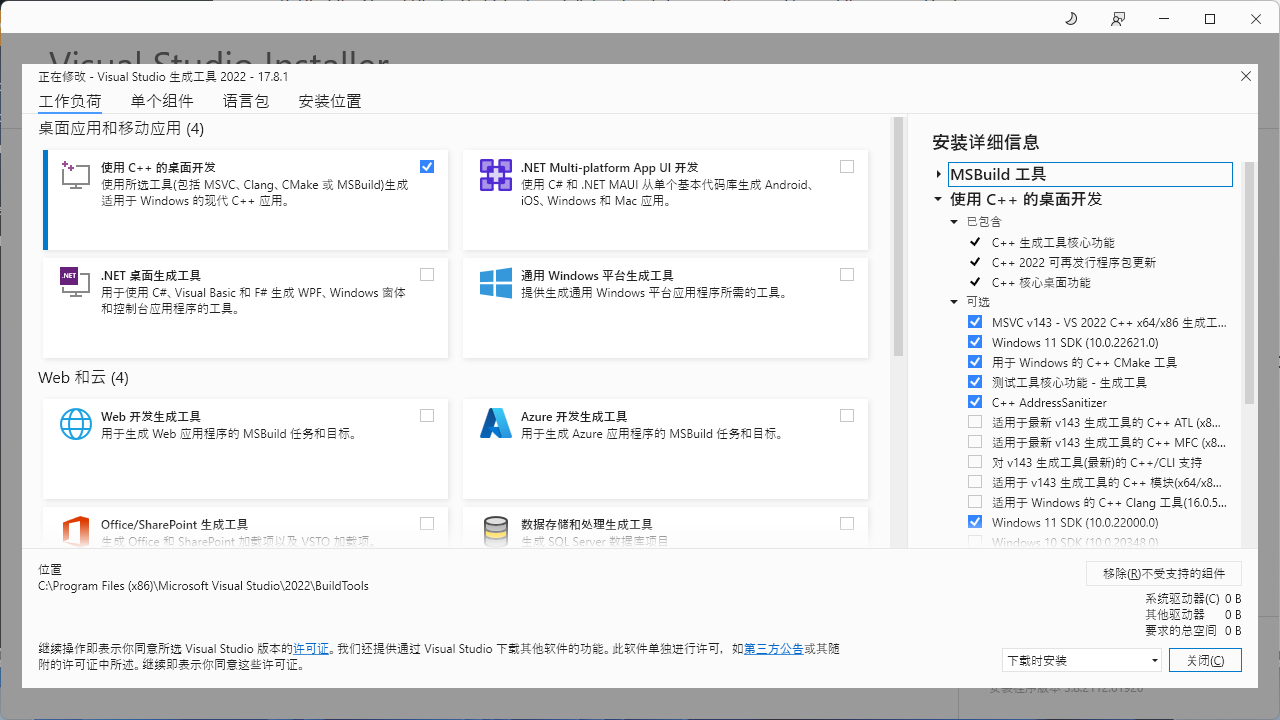The height and width of the screenshot is (720, 1280).
Task: Switch to the 语言包 tab
Action: point(246,101)
